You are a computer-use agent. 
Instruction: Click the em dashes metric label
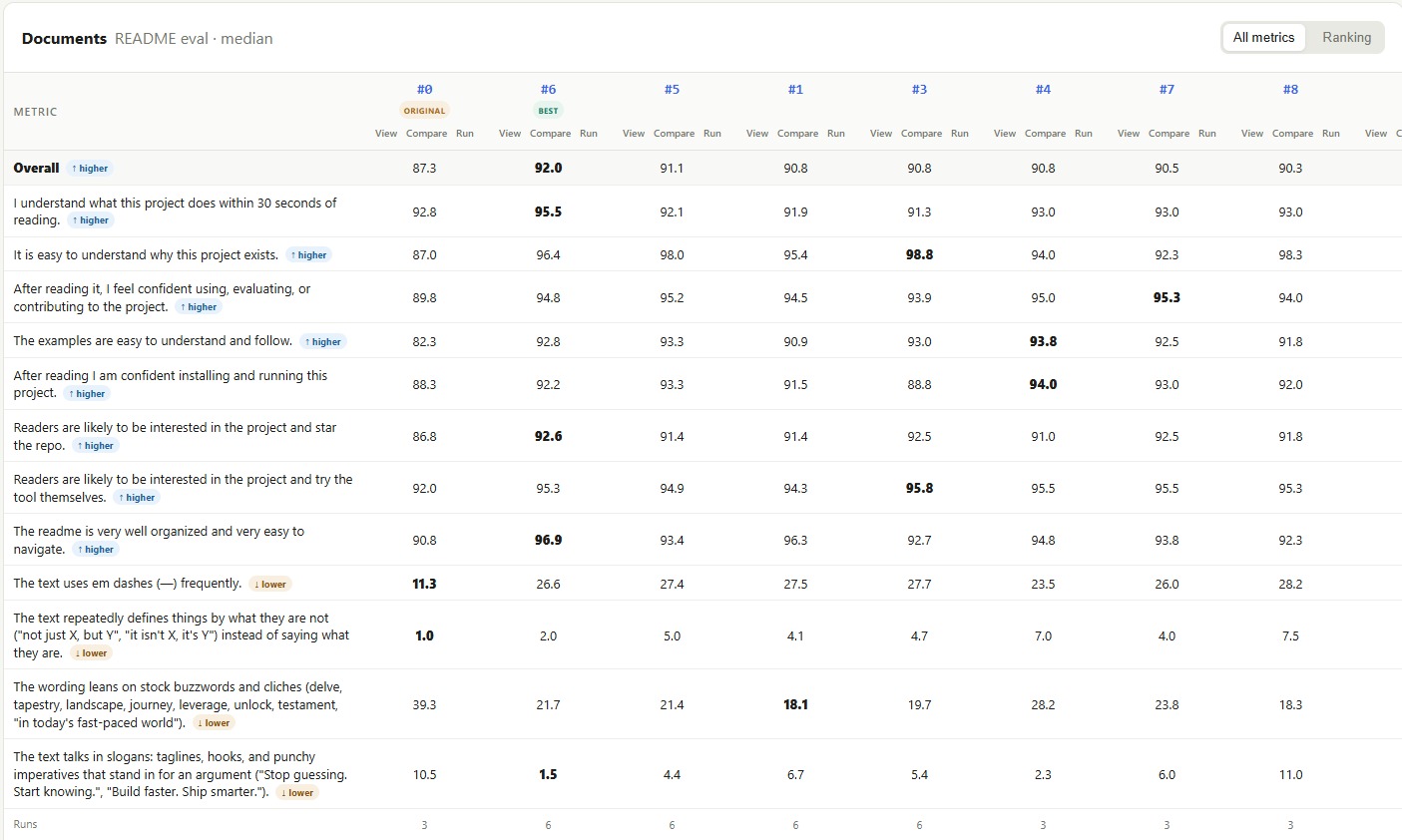click(128, 584)
